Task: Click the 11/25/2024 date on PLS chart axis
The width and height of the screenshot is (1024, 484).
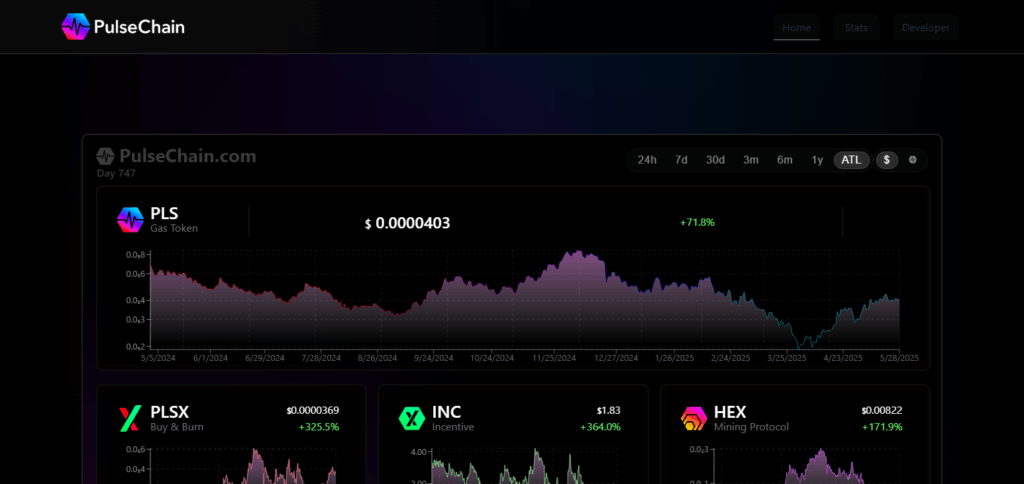Action: (x=554, y=359)
